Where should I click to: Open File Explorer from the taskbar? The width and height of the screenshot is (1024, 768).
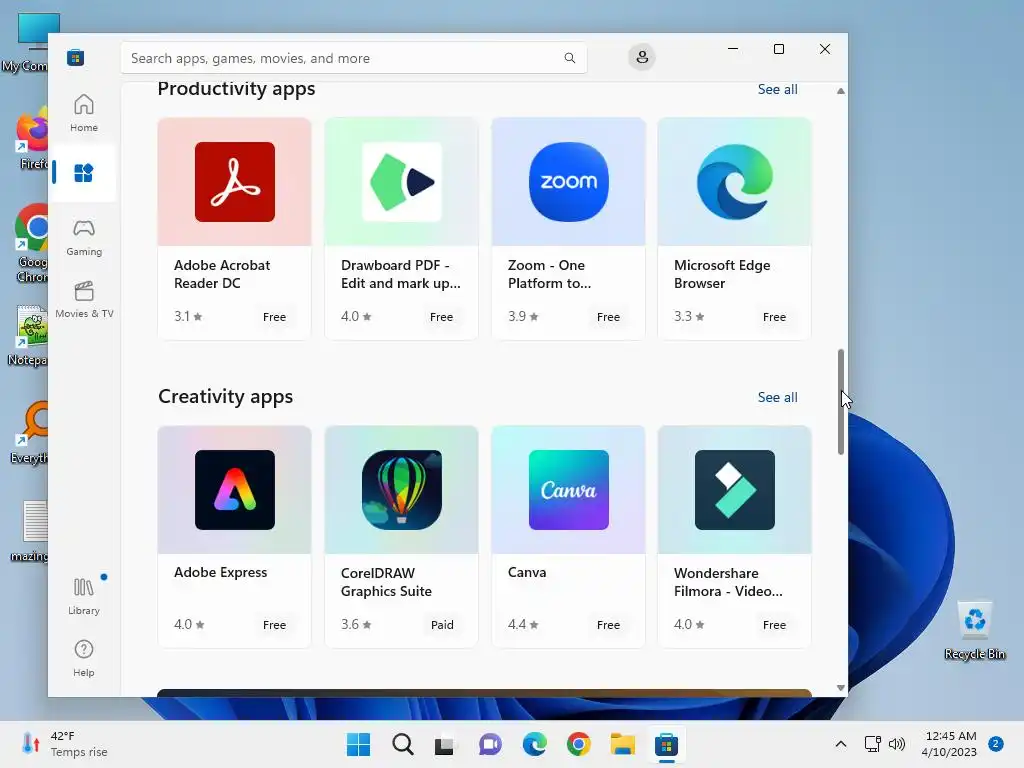point(622,744)
